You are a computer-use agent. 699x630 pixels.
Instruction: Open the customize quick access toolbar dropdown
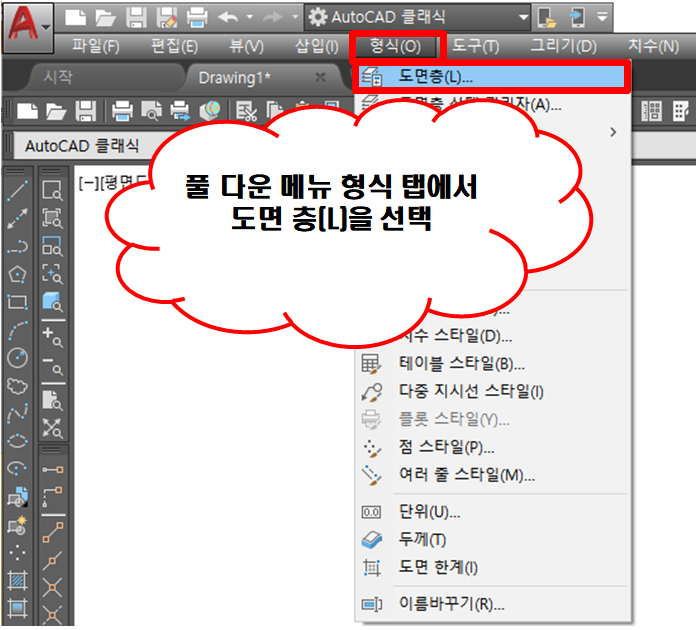(602, 17)
